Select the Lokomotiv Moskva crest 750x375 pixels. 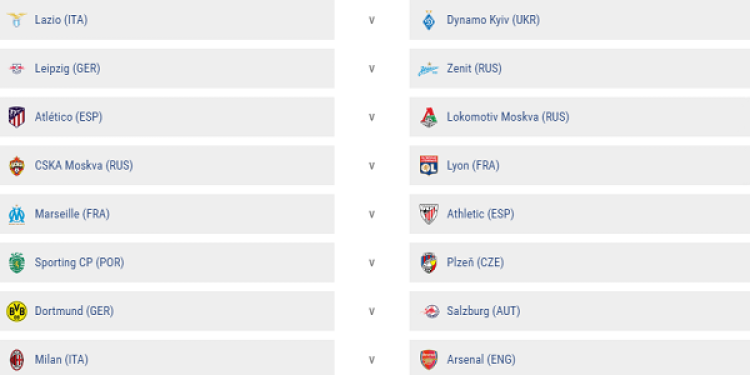coord(429,117)
